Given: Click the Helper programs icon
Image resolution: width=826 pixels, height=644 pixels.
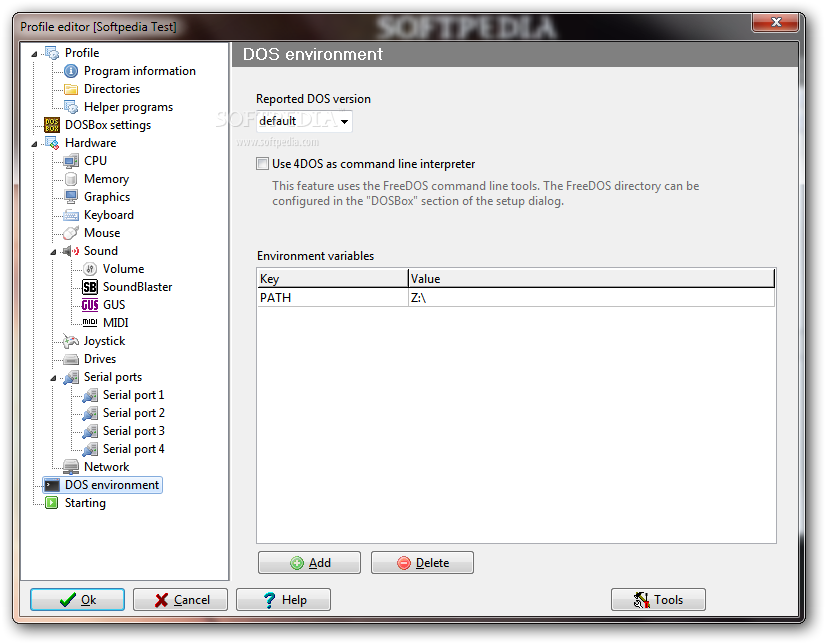Looking at the screenshot, I should (71, 107).
